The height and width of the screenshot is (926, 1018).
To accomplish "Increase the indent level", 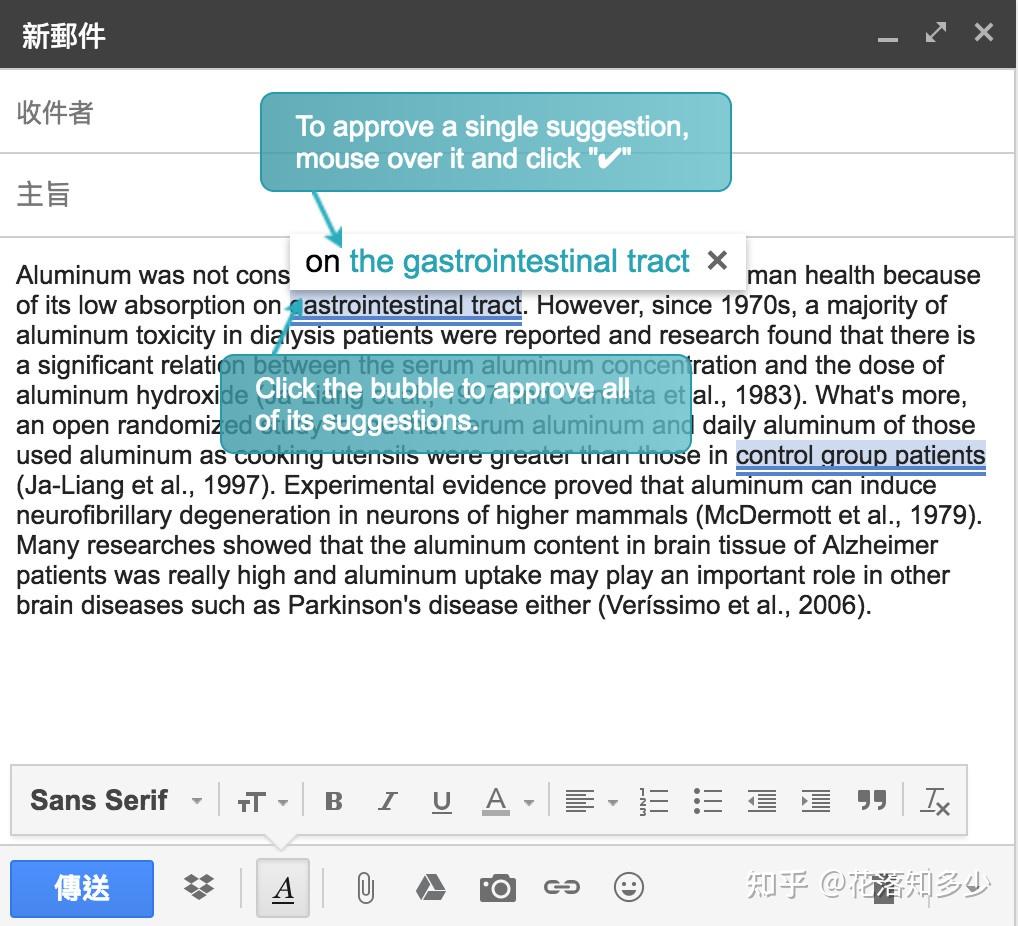I will pyautogui.click(x=815, y=802).
